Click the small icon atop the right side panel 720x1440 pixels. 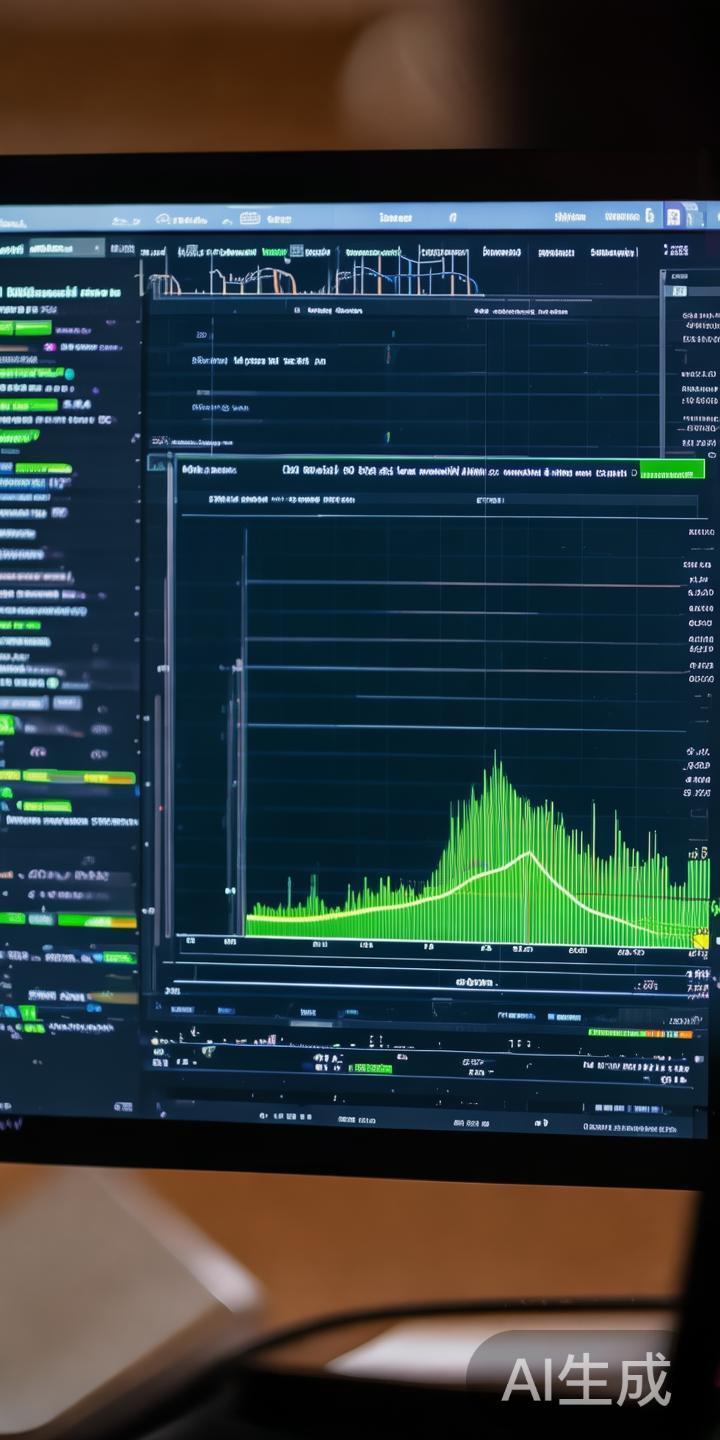(680, 291)
